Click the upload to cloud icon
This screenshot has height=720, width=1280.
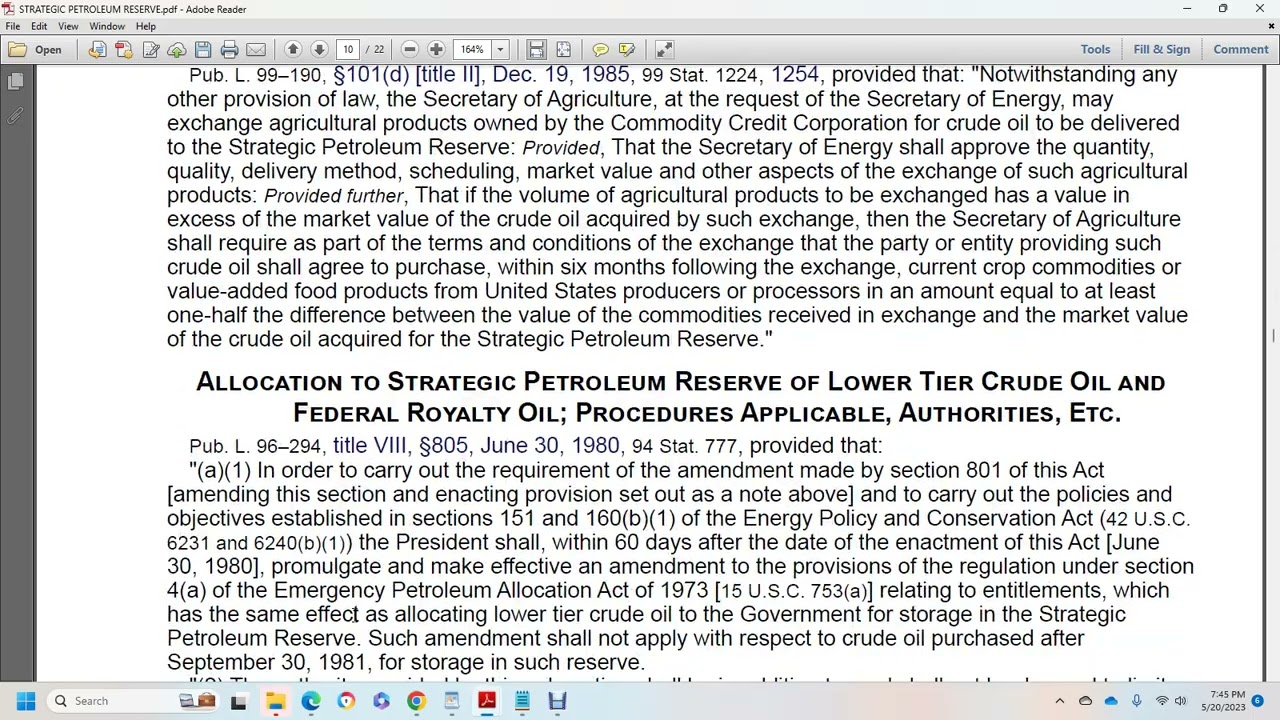tap(177, 49)
